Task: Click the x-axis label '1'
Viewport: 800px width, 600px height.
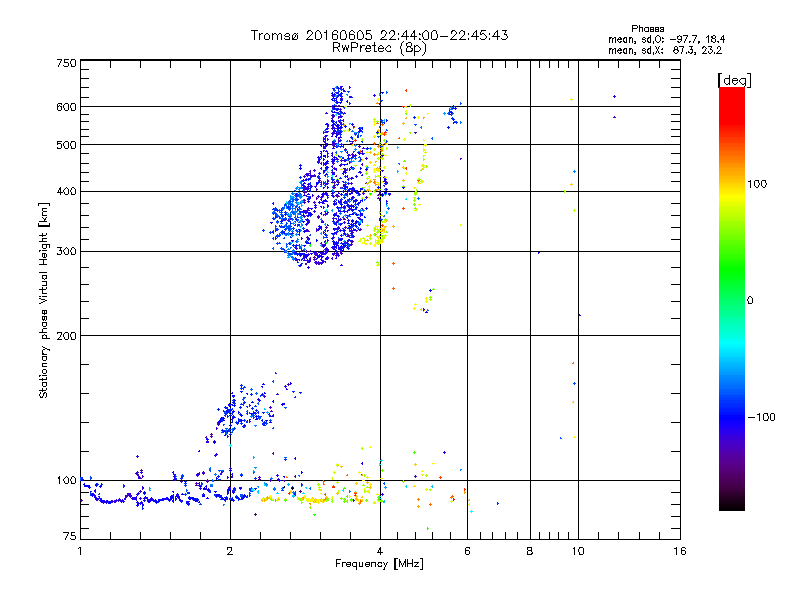Action: coord(80,551)
